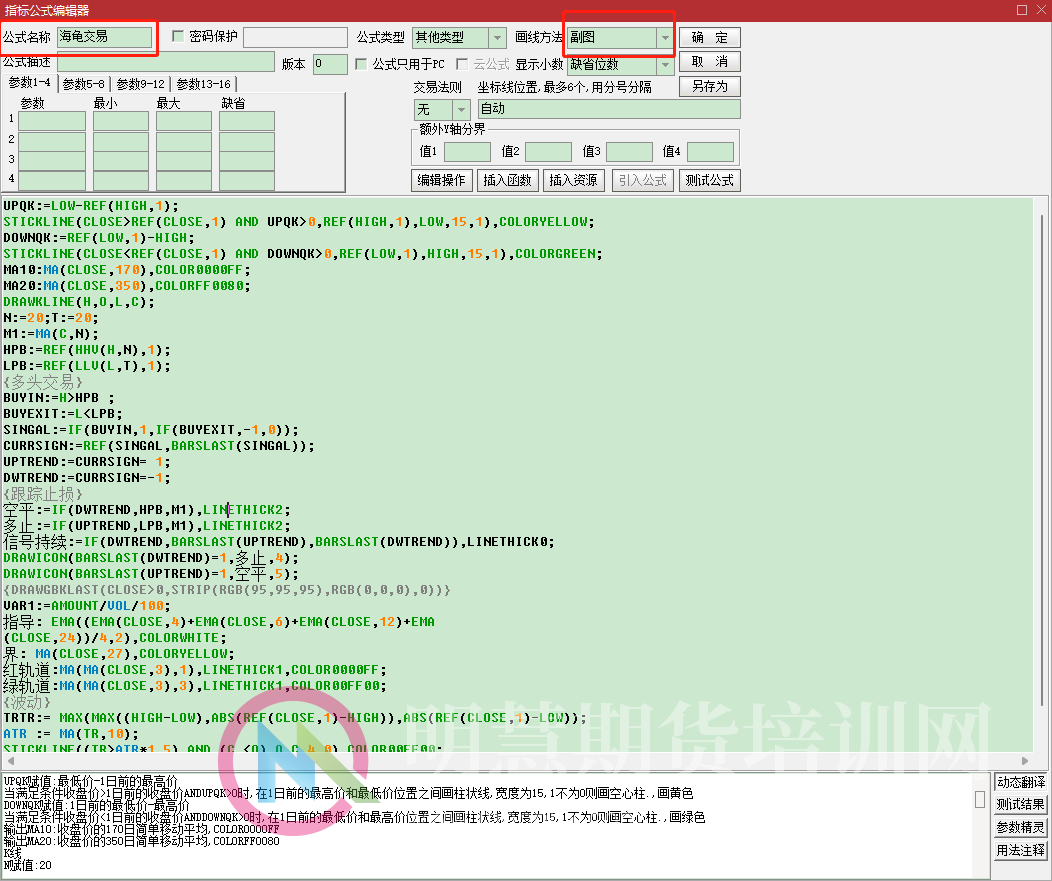Open the 画线方法 dropdown showing 副图
The image size is (1052, 881).
(666, 36)
